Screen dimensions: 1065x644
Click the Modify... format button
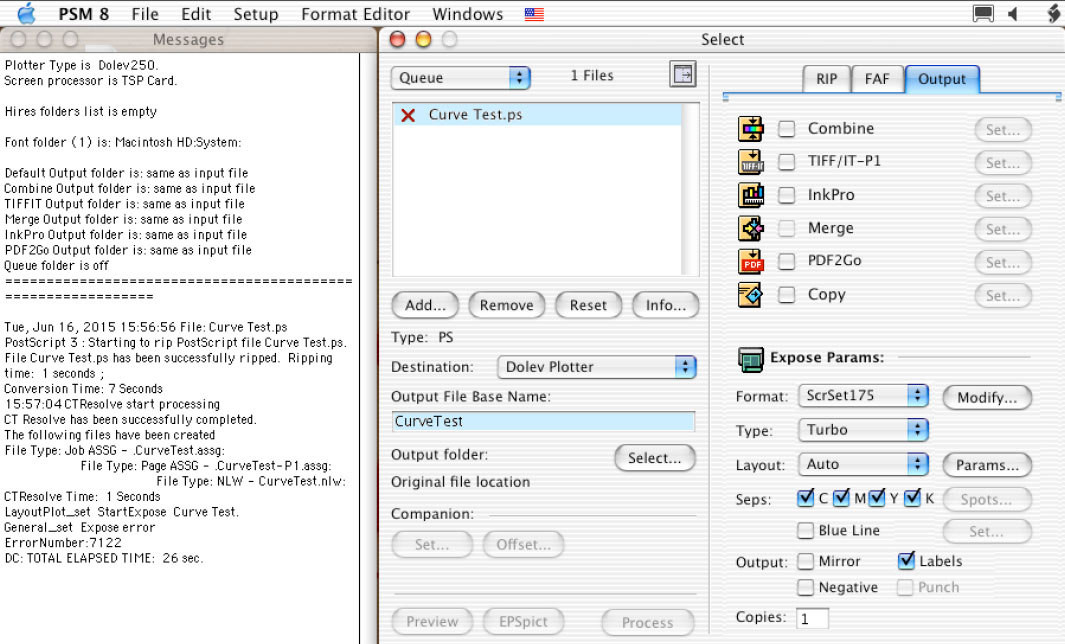pos(987,397)
